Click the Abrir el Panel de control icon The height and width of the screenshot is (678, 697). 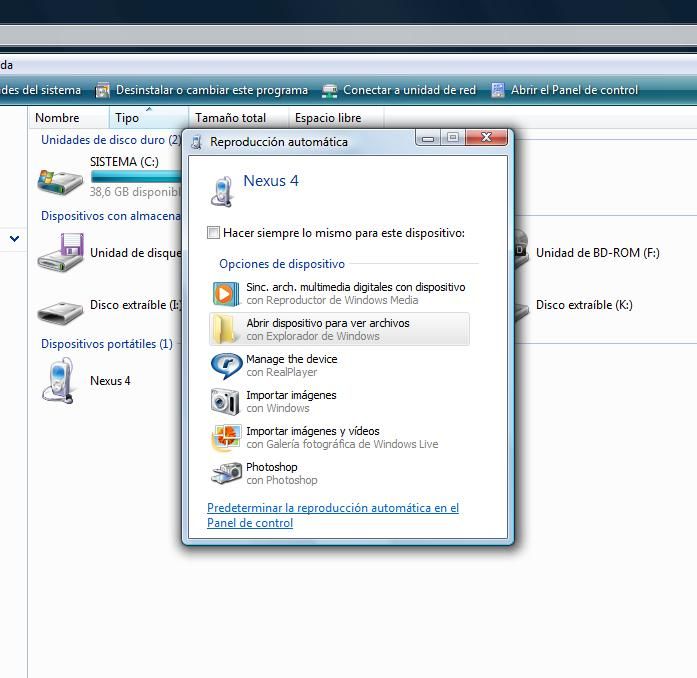tap(498, 90)
